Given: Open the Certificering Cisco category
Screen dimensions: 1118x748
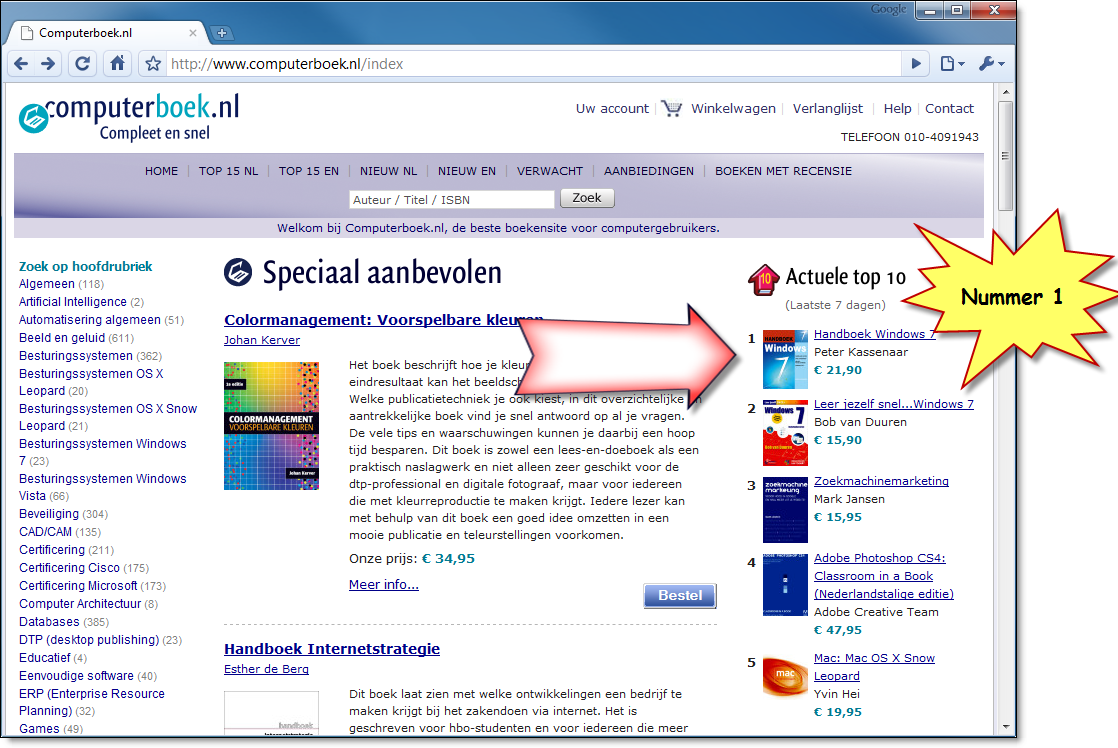Looking at the screenshot, I should [x=69, y=568].
